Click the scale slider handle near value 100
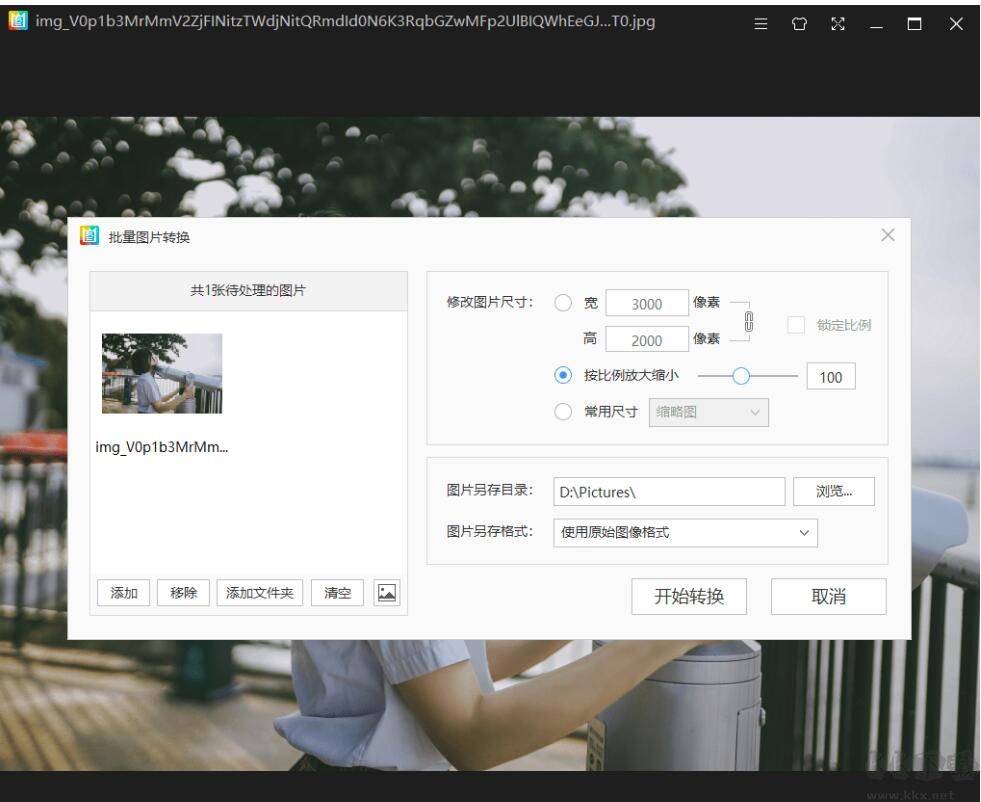Image resolution: width=981 pixels, height=802 pixels. 742,376
